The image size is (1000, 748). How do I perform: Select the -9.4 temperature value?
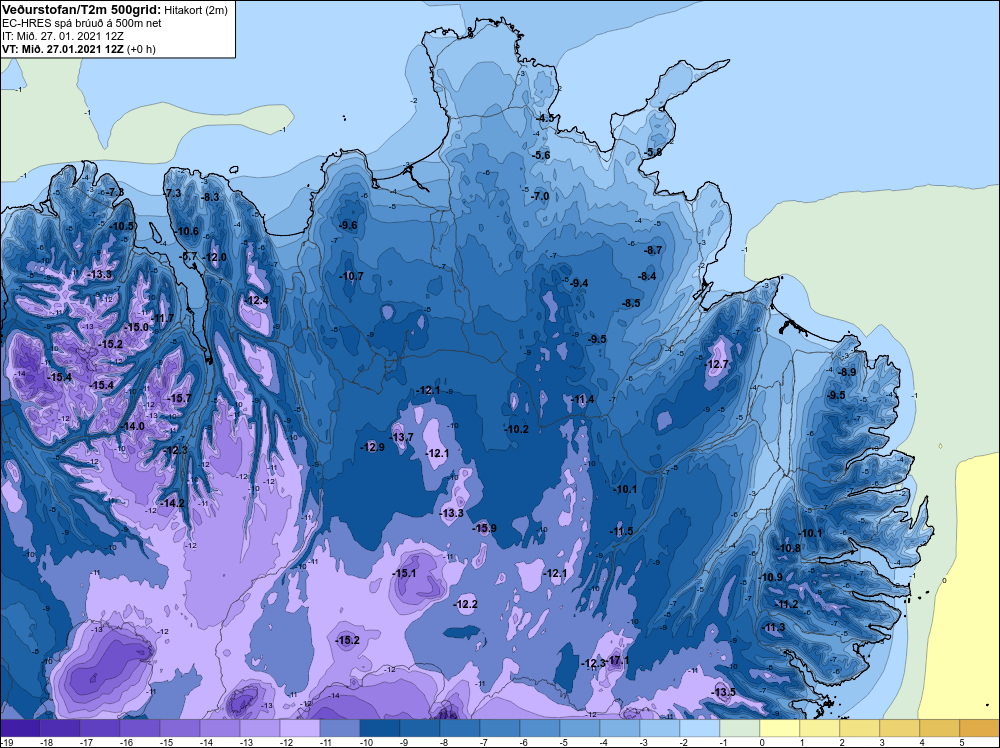pos(579,283)
